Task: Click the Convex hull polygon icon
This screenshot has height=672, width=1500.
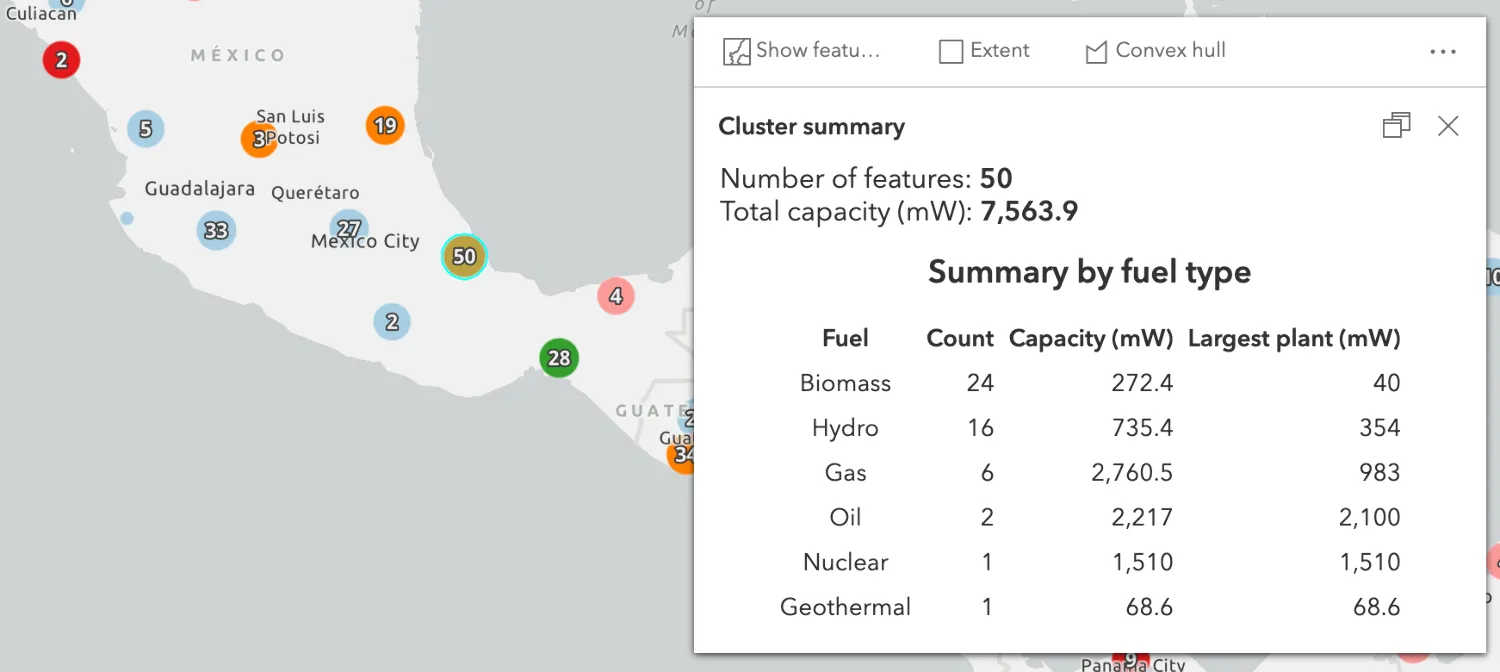Action: coord(1097,50)
